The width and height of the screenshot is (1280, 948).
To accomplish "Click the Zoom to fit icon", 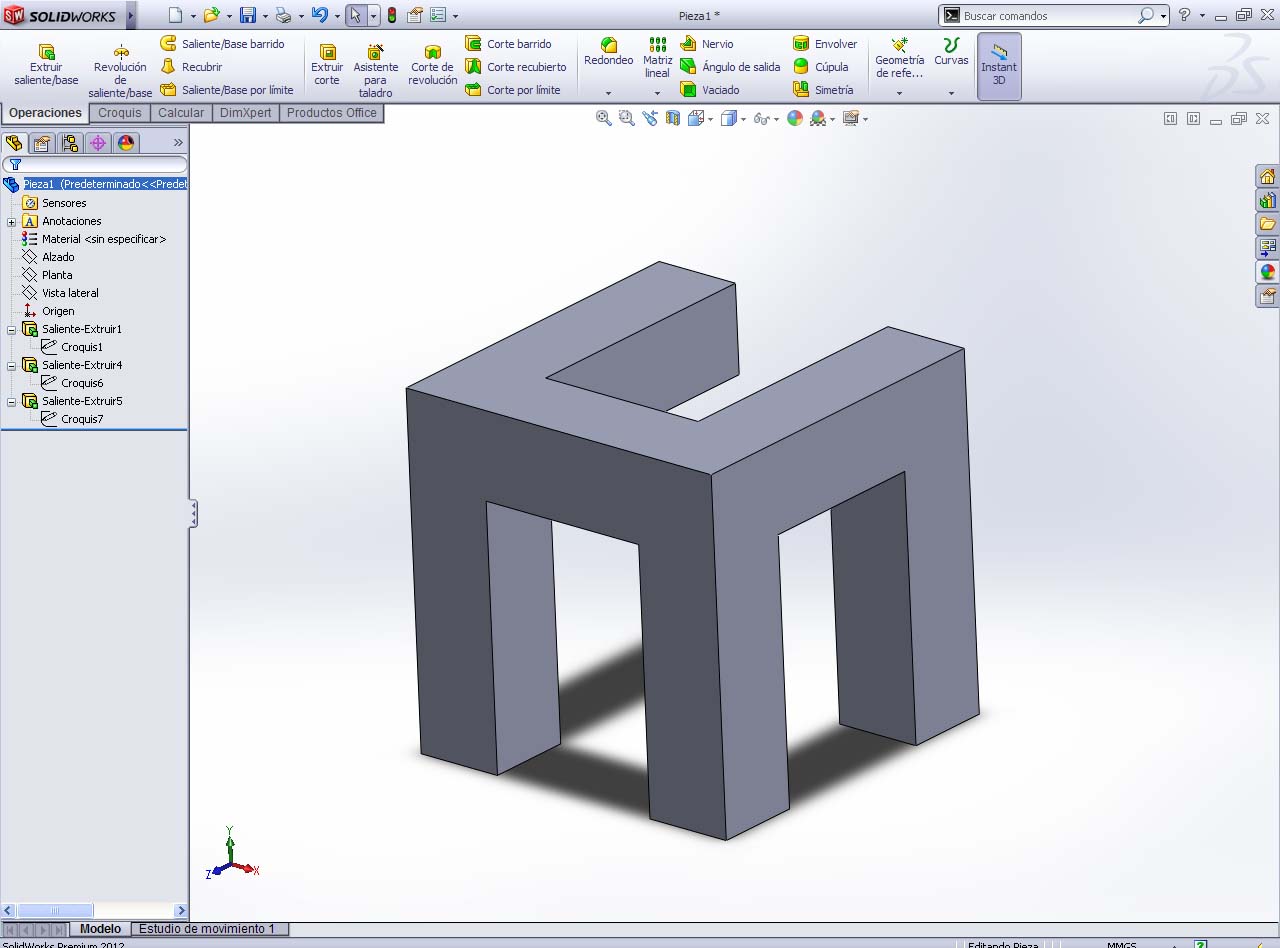I will point(604,118).
